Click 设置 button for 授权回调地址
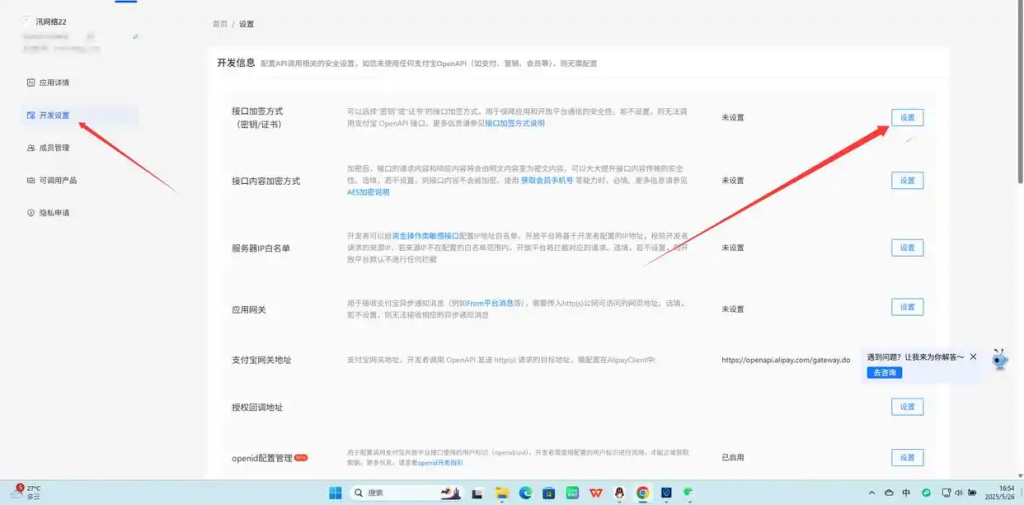The height and width of the screenshot is (505, 1024). 907,407
